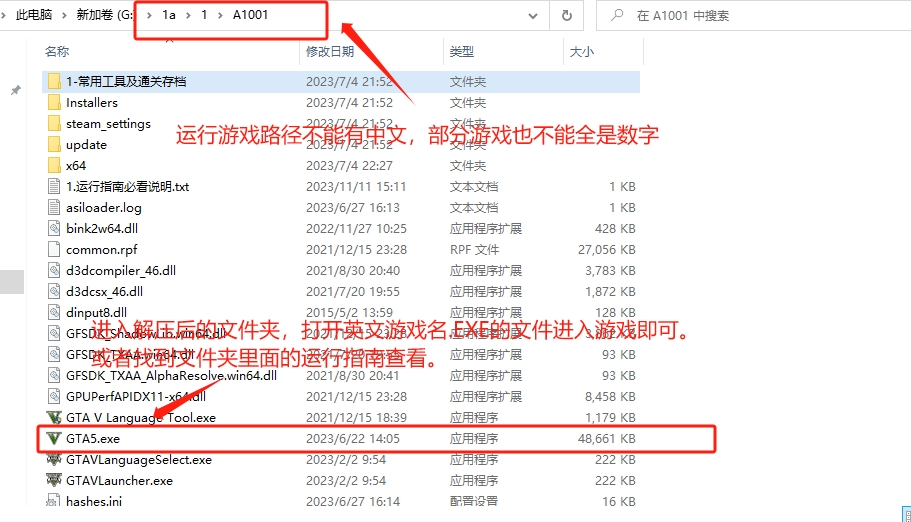This screenshot has width=911, height=522.
Task: Click the bink2w64.dll file icon
Action: tap(54, 228)
